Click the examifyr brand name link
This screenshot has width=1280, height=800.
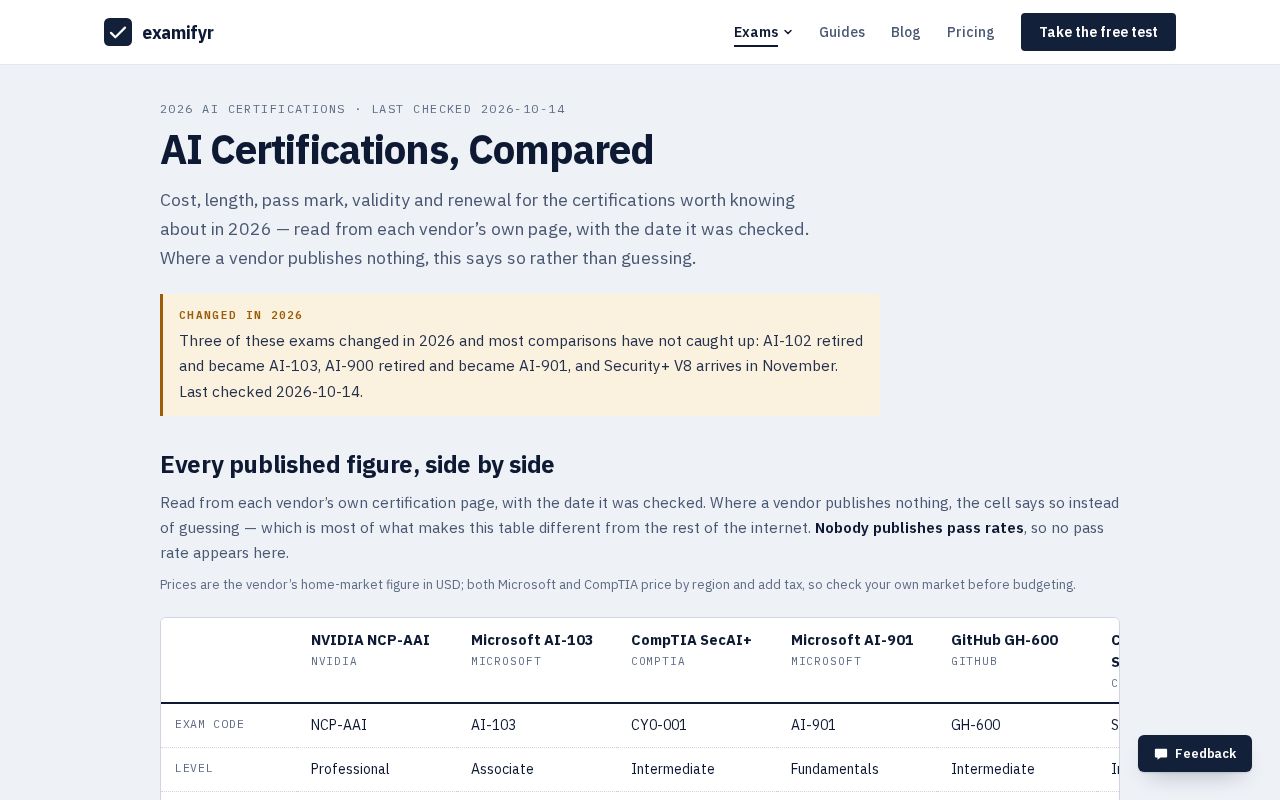click(178, 33)
